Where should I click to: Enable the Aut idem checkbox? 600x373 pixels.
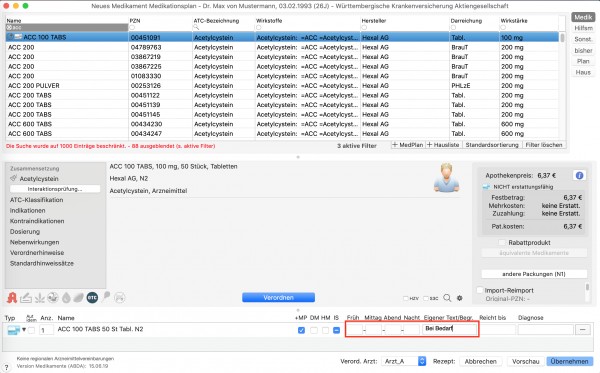click(31, 330)
